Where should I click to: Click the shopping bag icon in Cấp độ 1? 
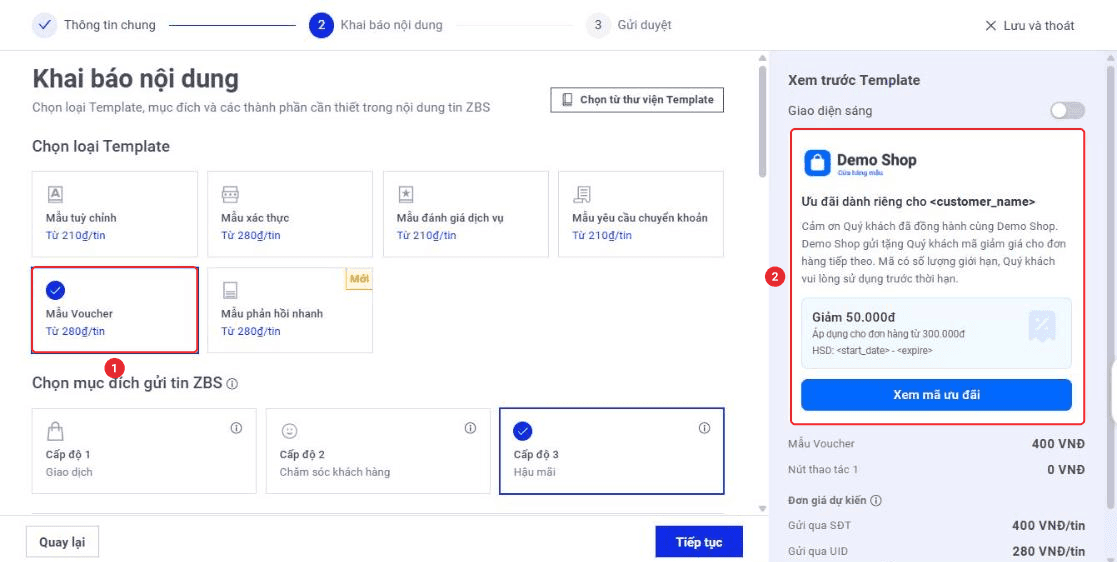[x=55, y=431]
